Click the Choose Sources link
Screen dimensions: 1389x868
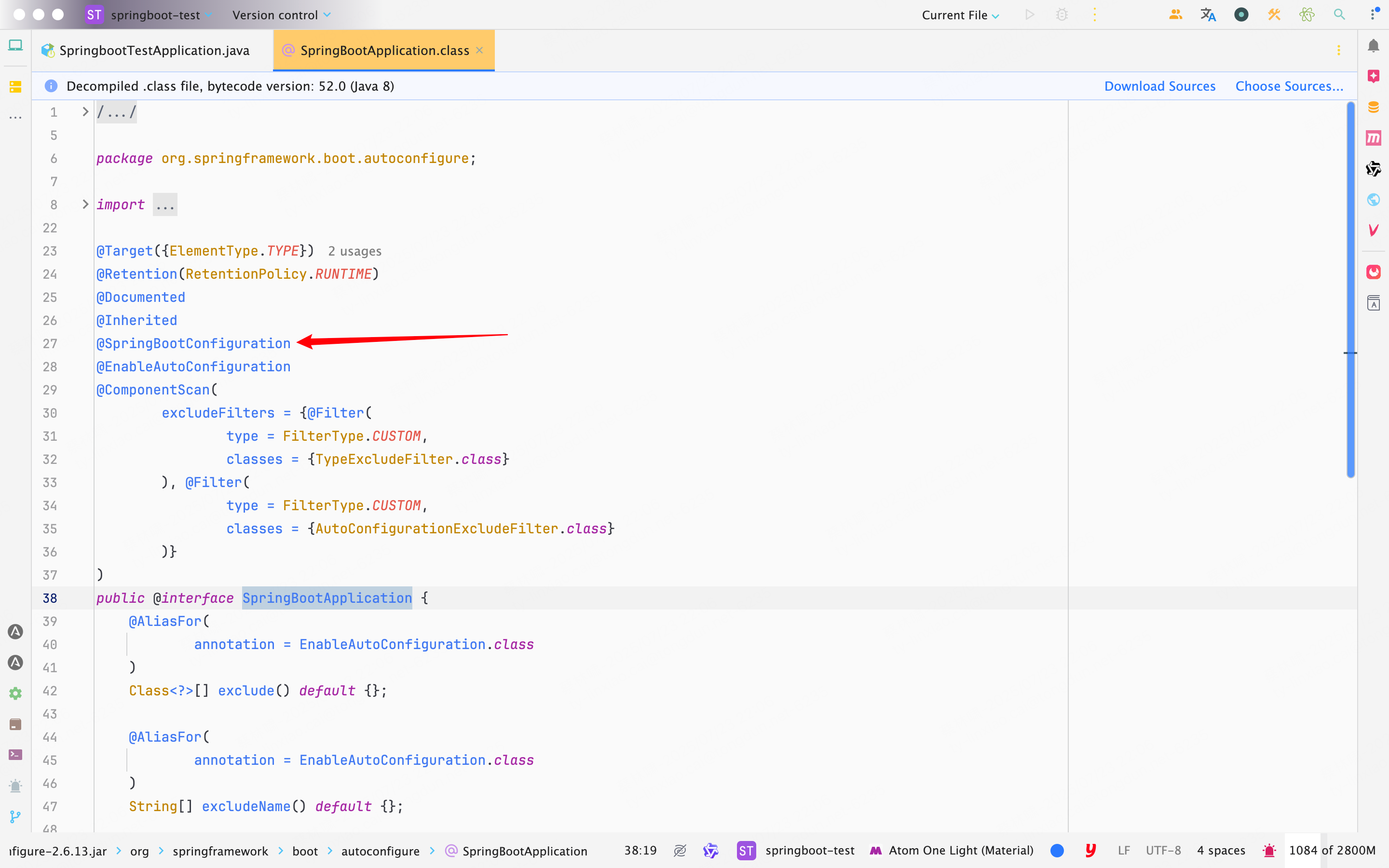click(1289, 86)
